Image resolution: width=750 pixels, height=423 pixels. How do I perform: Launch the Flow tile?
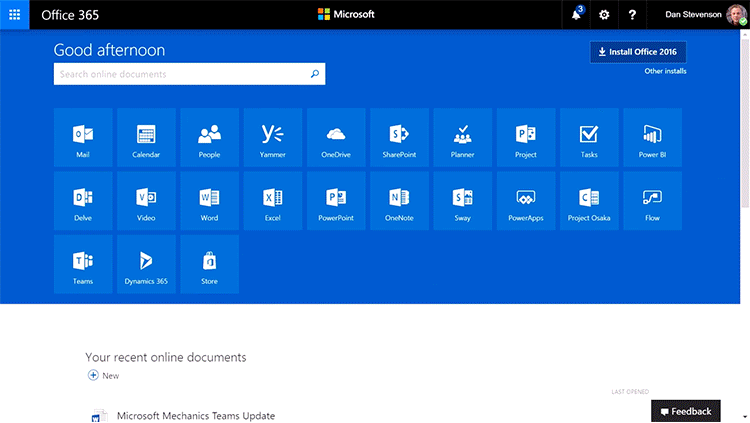pos(652,200)
